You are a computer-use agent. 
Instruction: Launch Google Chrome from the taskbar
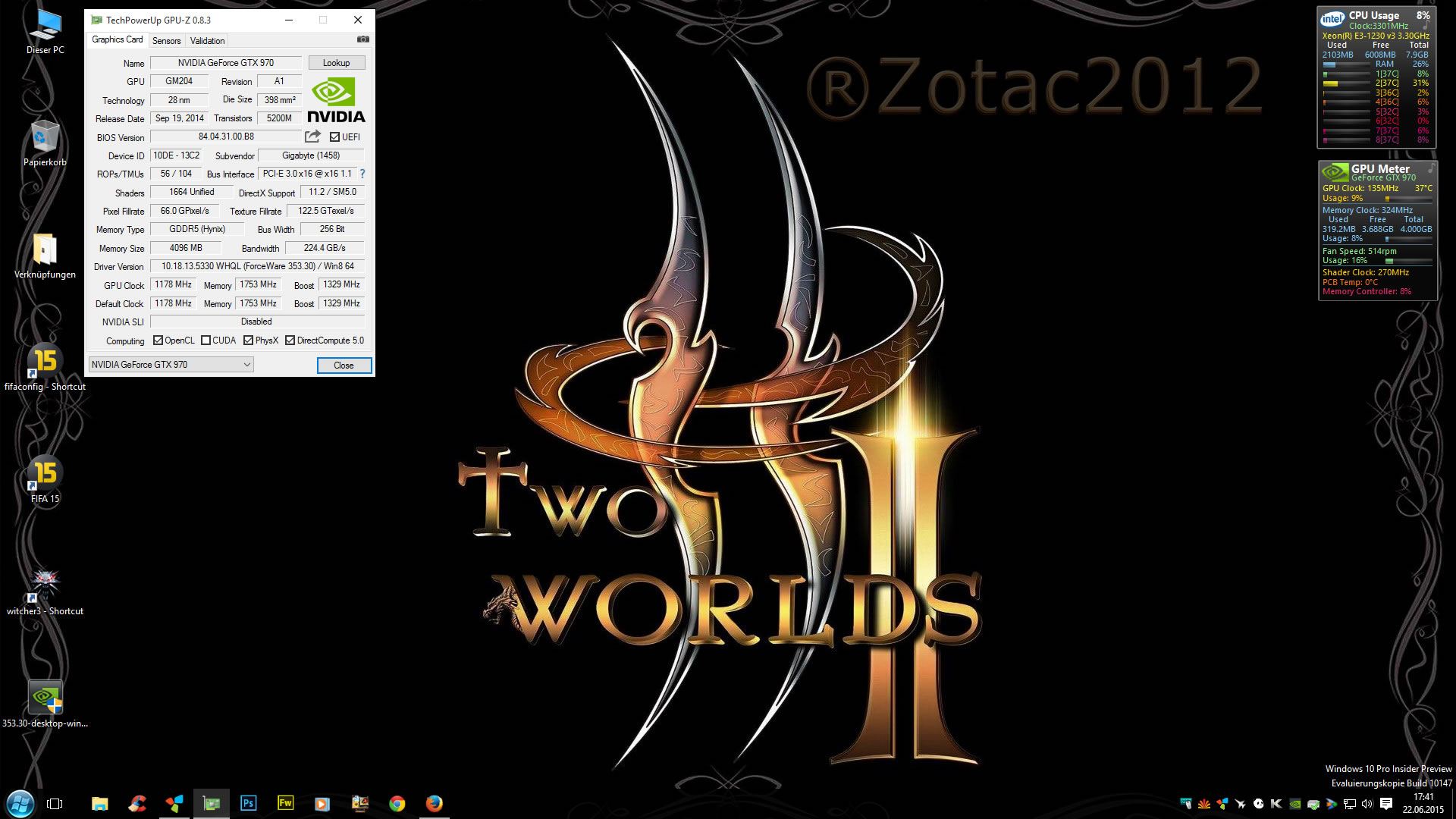(397, 803)
